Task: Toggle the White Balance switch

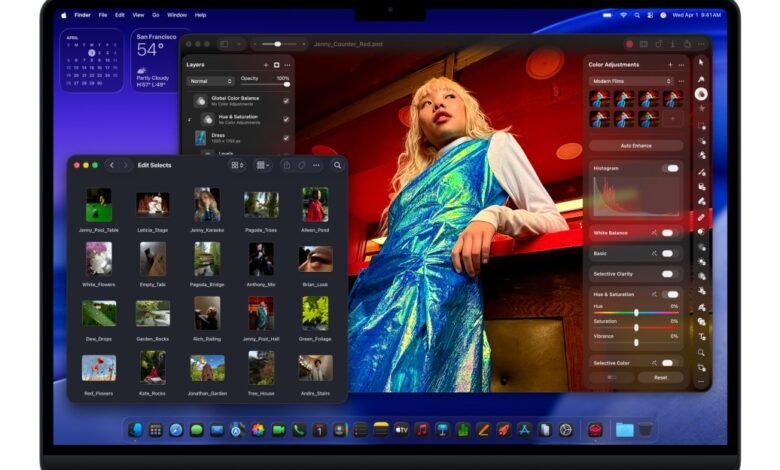Action: 669,233
